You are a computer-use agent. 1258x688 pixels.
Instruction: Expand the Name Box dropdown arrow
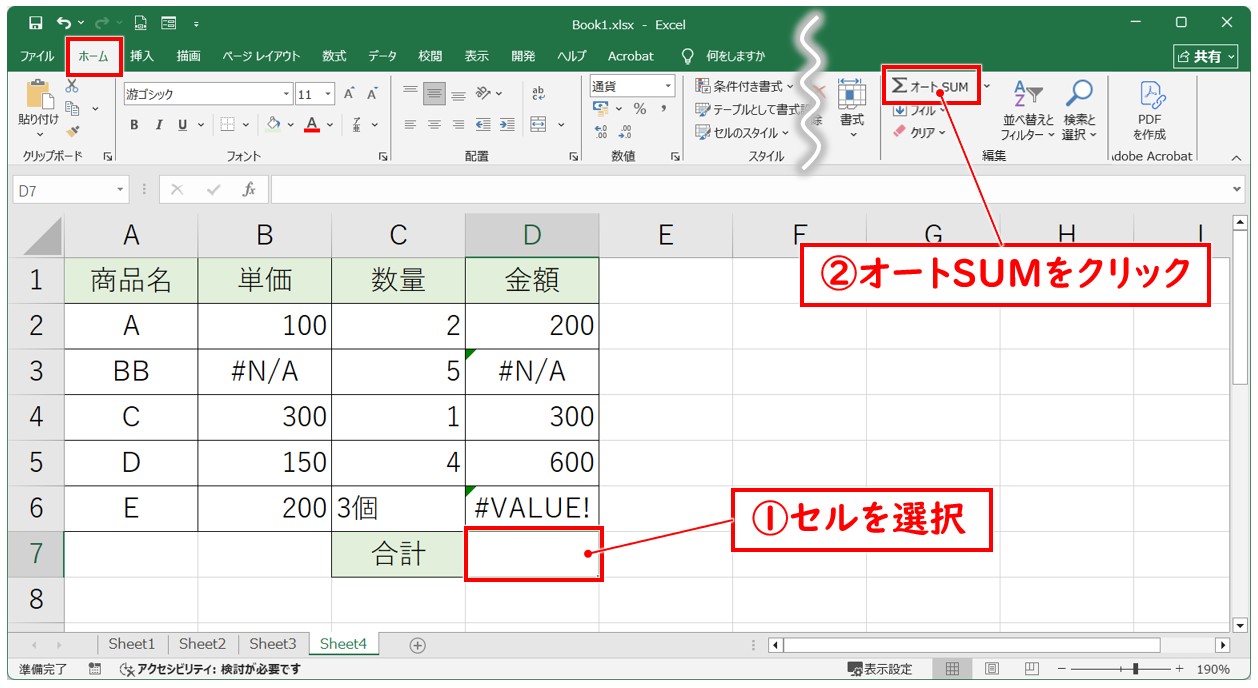[x=121, y=189]
